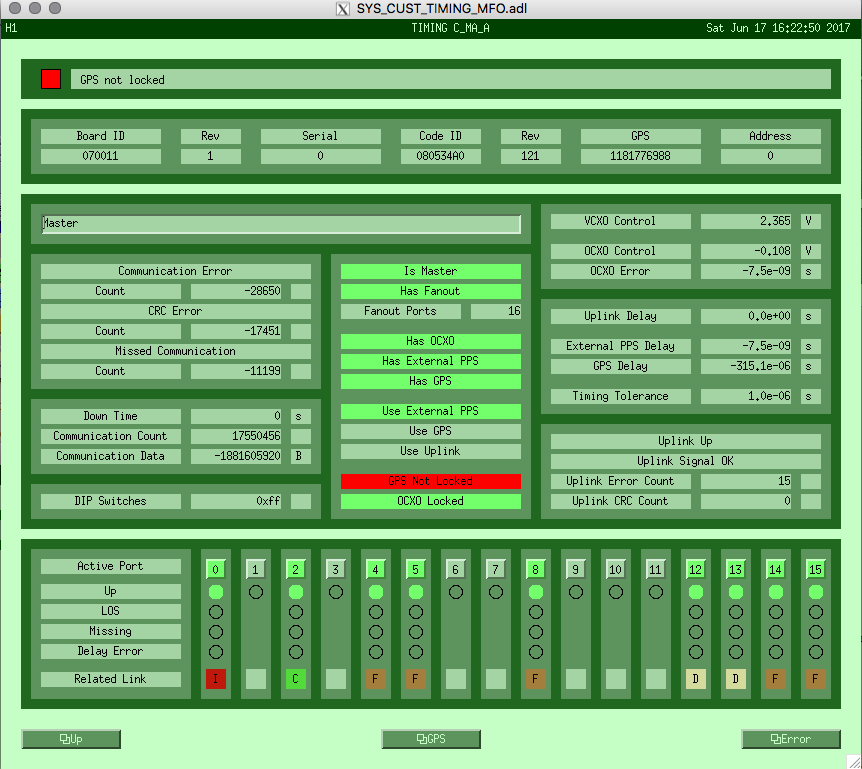This screenshot has width=862, height=769.
Task: Click the green C related link of port 2
Action: [296, 679]
